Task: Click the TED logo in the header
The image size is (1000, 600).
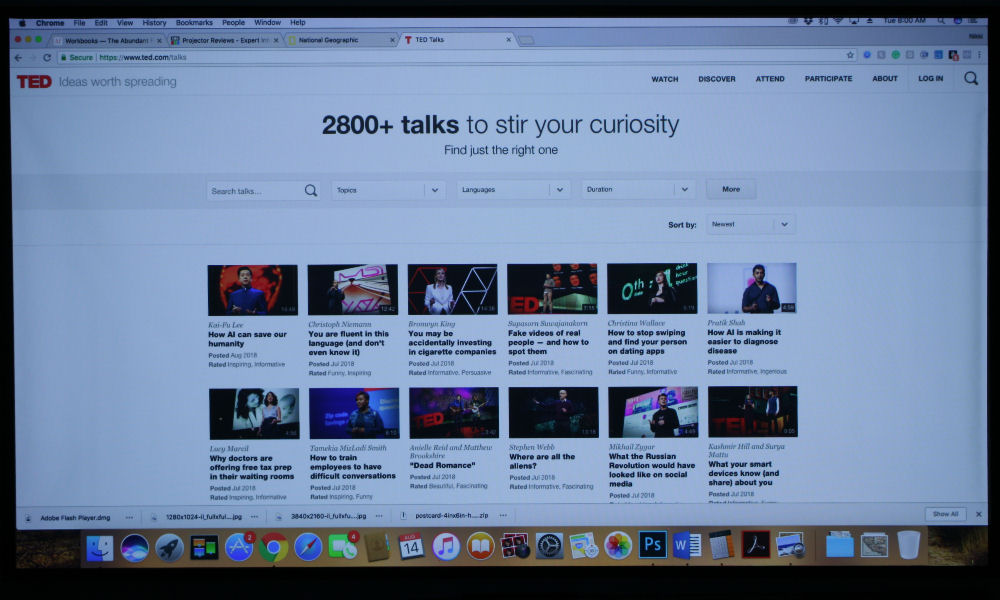Action: point(34,82)
